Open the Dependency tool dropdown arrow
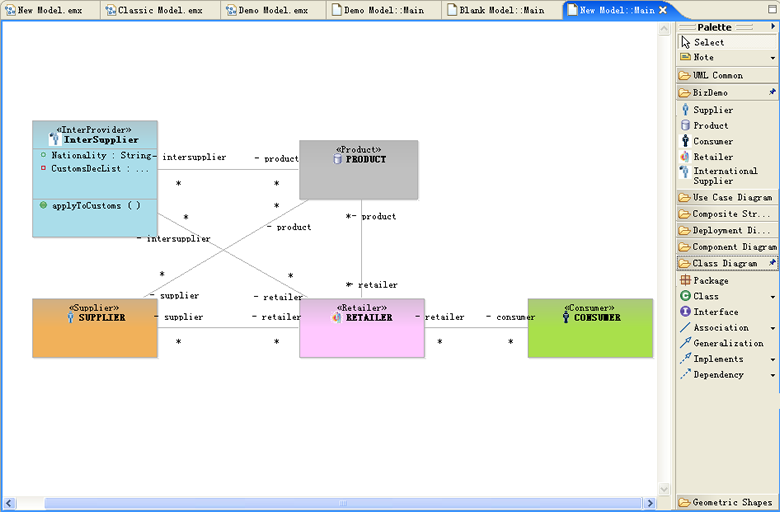 (x=772, y=375)
